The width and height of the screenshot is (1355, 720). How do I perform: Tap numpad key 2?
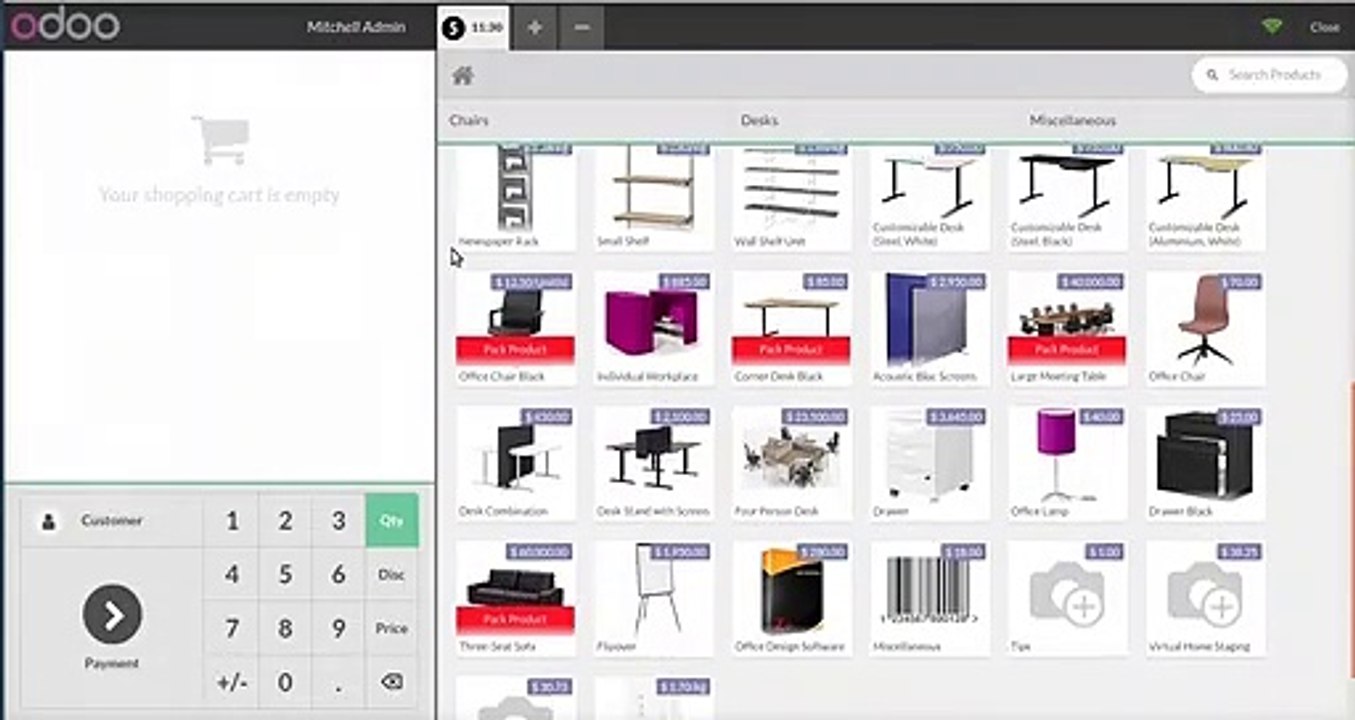pos(285,521)
